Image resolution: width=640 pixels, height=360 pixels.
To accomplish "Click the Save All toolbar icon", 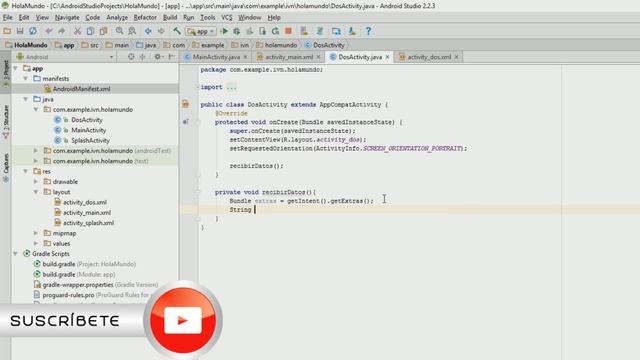I will 20,31.
